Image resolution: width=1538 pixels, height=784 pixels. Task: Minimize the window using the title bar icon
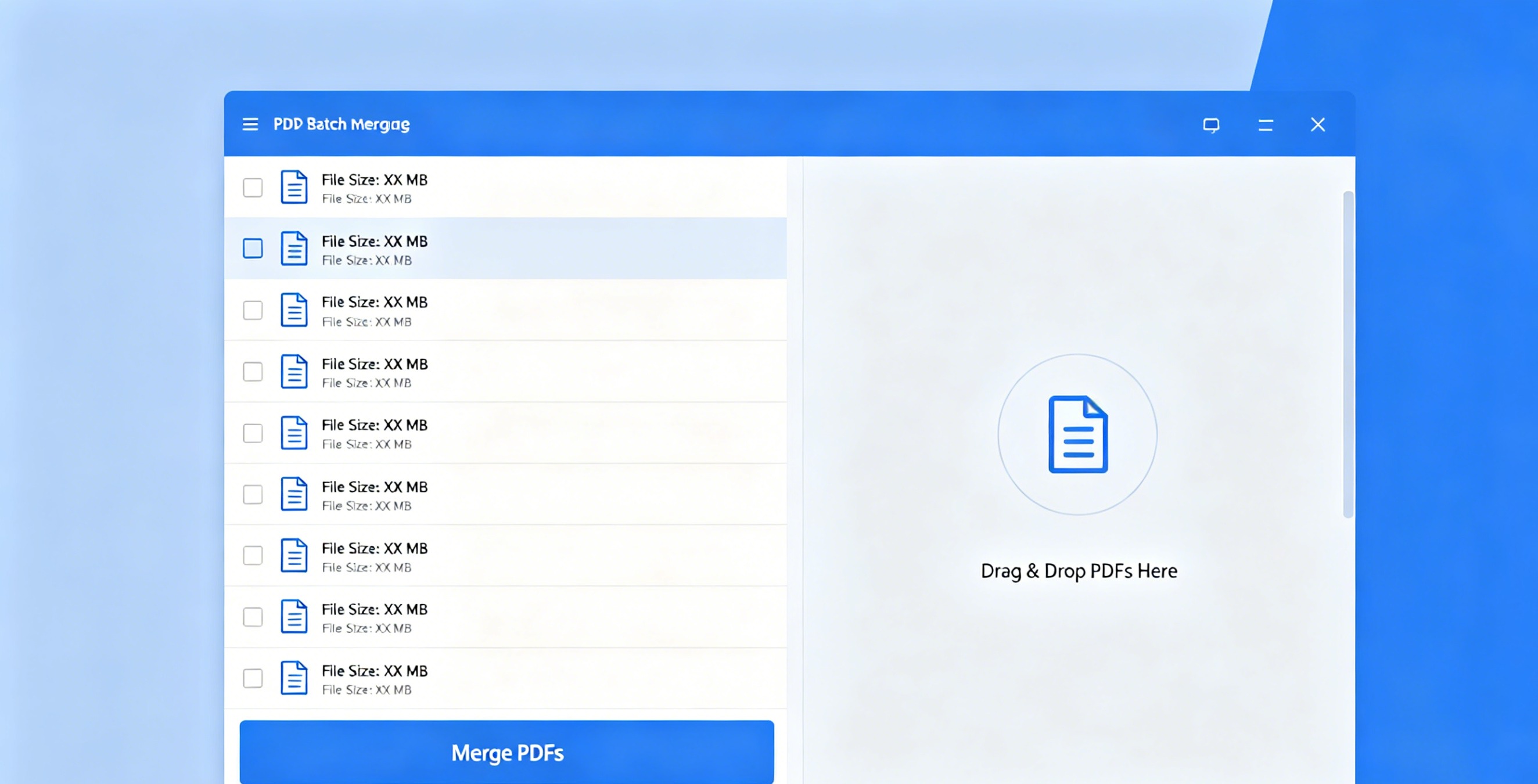(1265, 125)
